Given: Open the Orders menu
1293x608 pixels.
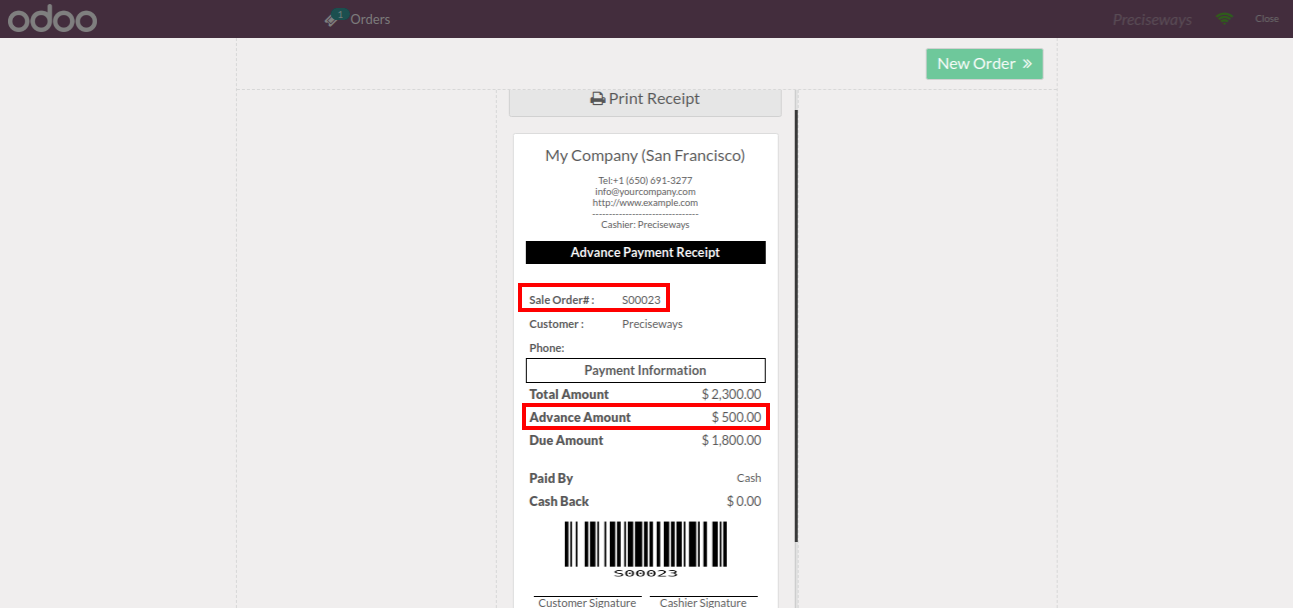Looking at the screenshot, I should tap(358, 19).
